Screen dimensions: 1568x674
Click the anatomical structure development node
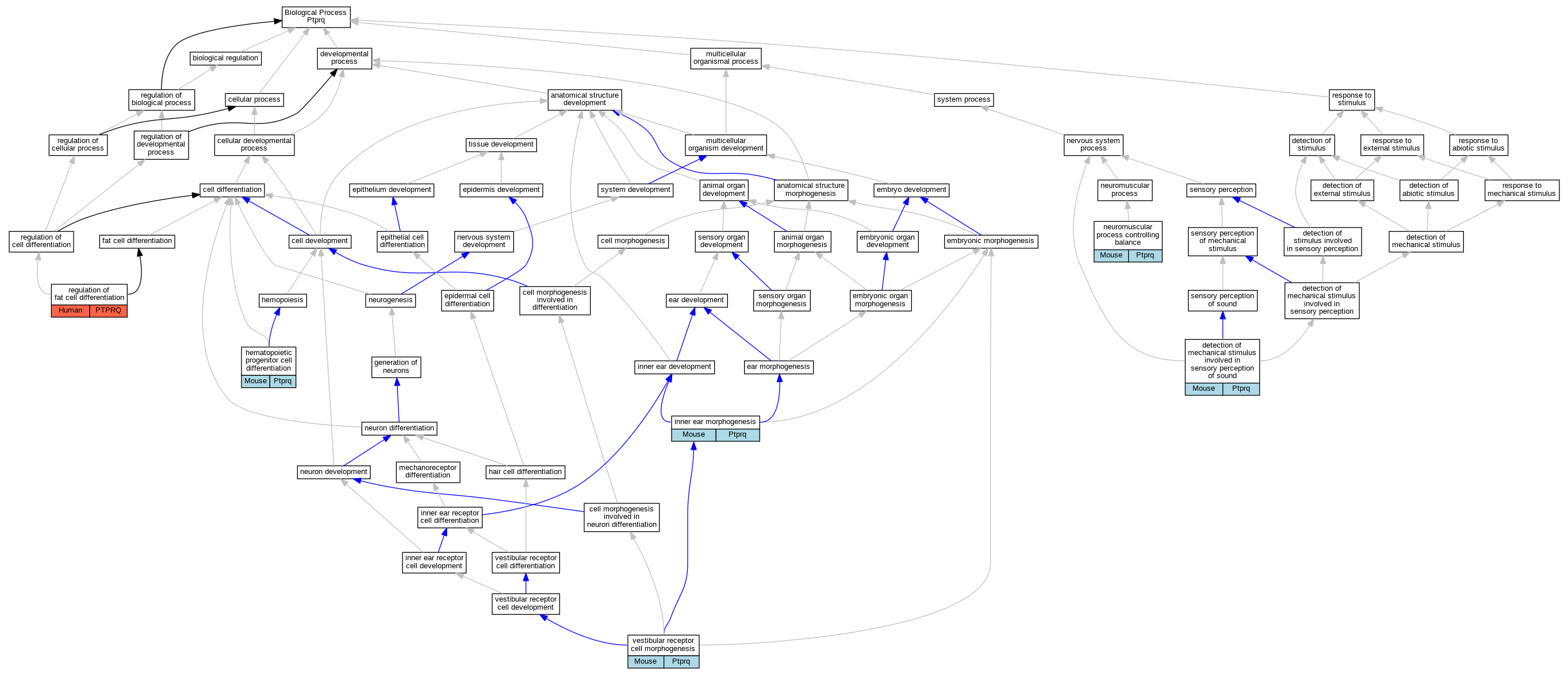(584, 99)
